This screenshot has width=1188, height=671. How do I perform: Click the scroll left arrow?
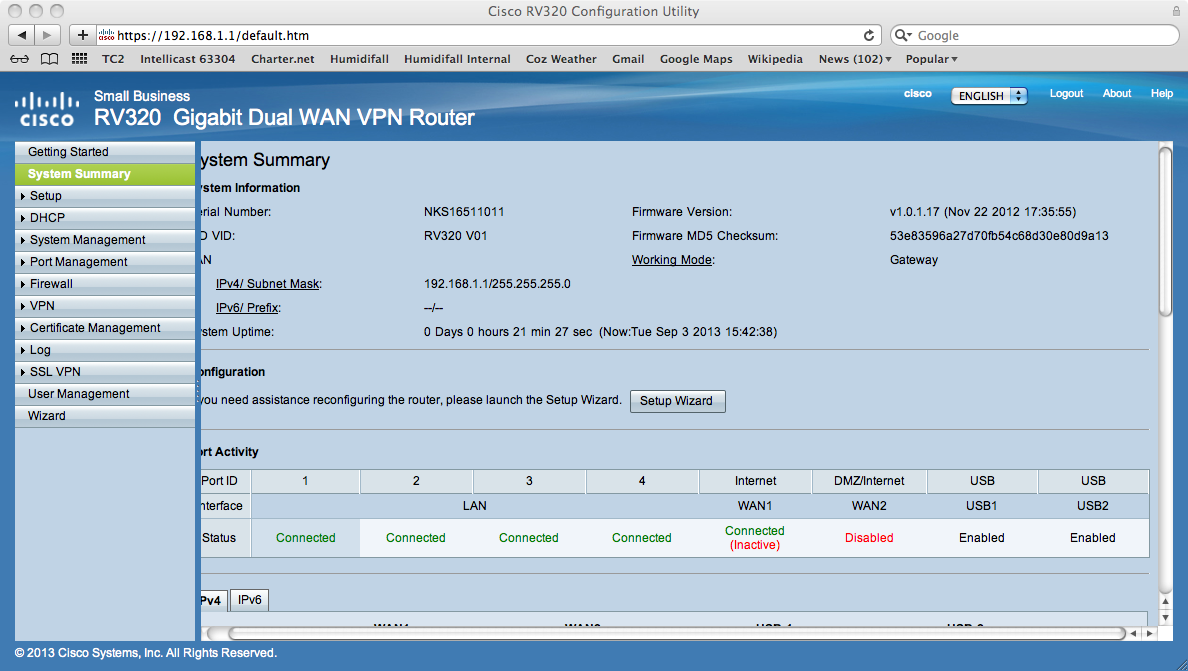(1133, 633)
